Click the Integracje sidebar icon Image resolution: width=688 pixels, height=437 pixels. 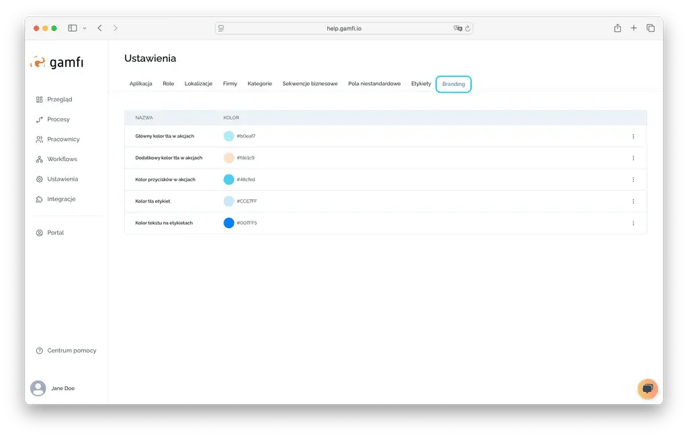[39, 199]
